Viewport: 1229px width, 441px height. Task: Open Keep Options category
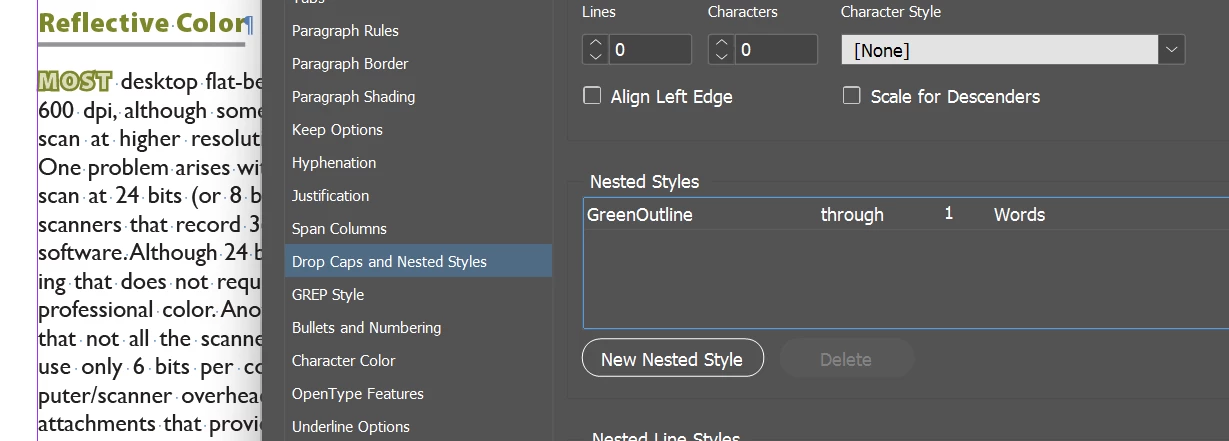click(337, 130)
